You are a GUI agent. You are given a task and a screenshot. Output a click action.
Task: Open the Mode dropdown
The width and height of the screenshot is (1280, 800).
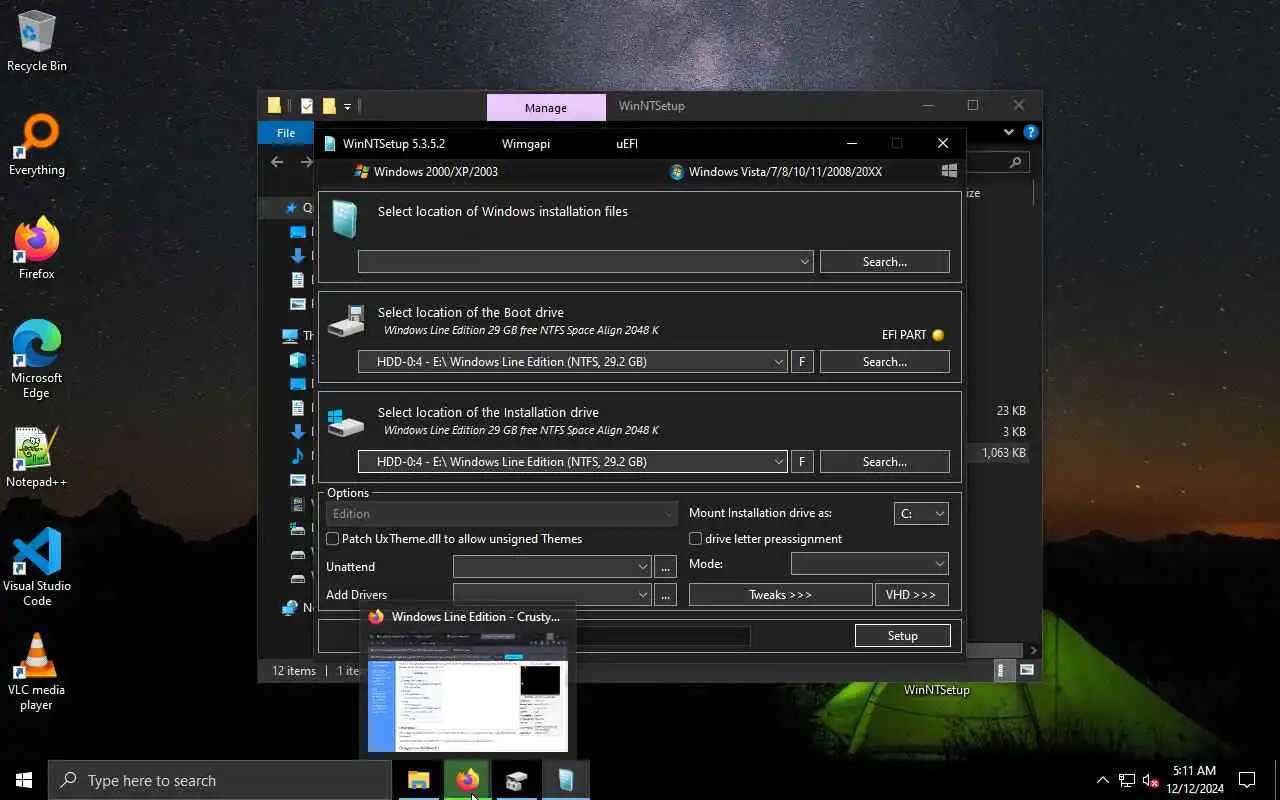point(869,564)
